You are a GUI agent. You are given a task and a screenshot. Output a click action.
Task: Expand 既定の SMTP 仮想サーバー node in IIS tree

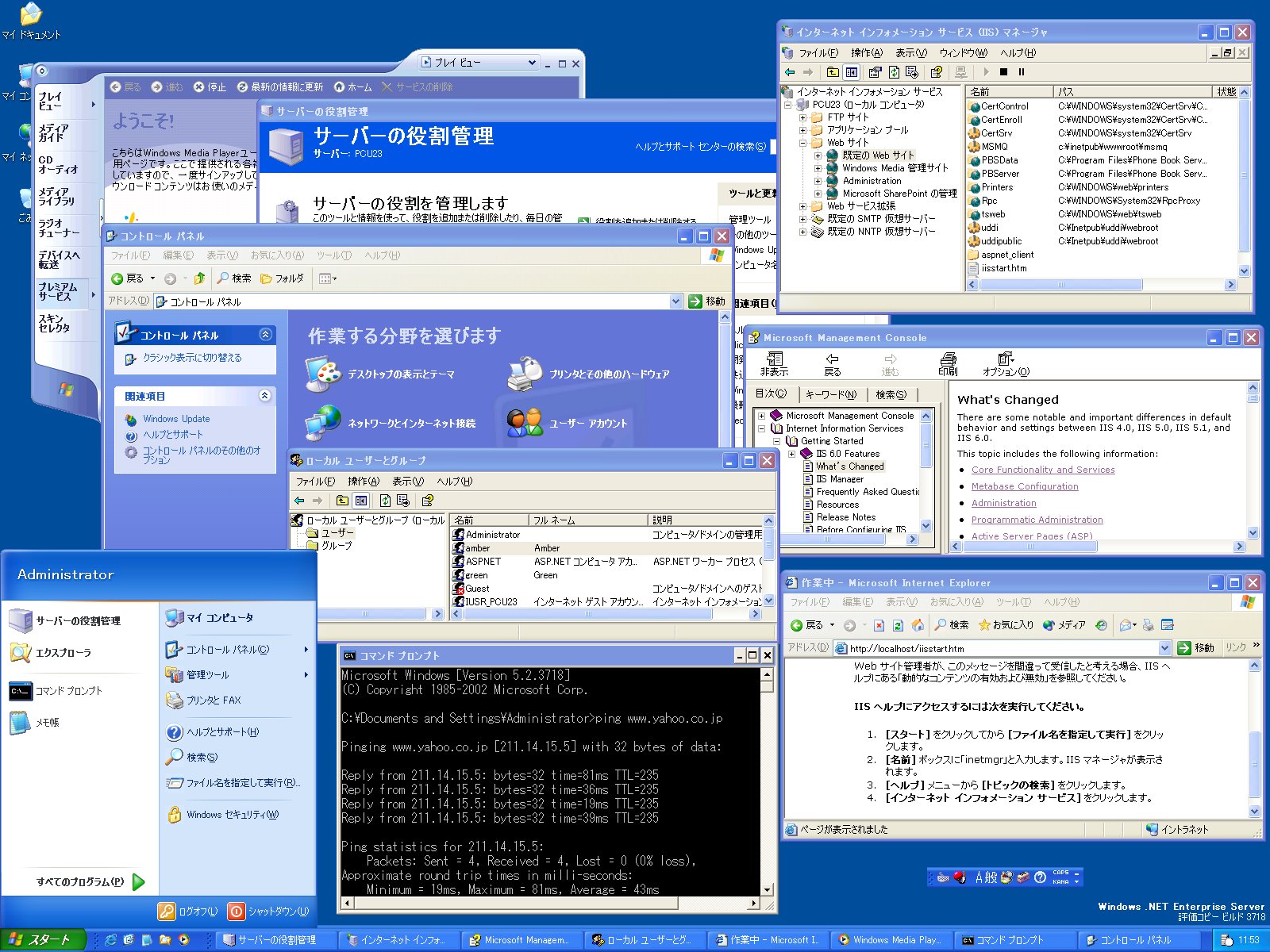[802, 219]
